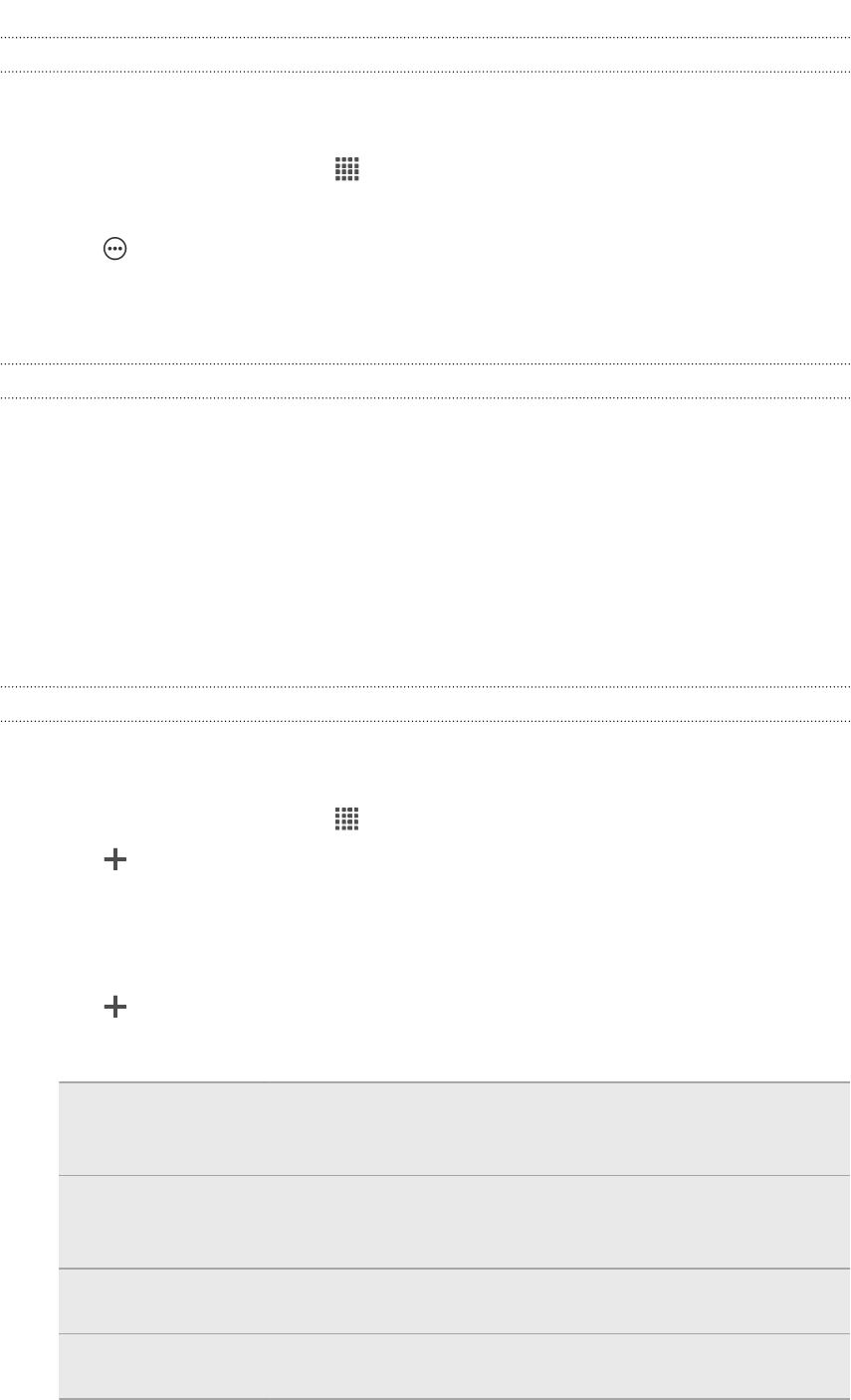Click border between third and fourth gray rows
Viewport: 851px width, 1400px height.
[454, 1333]
